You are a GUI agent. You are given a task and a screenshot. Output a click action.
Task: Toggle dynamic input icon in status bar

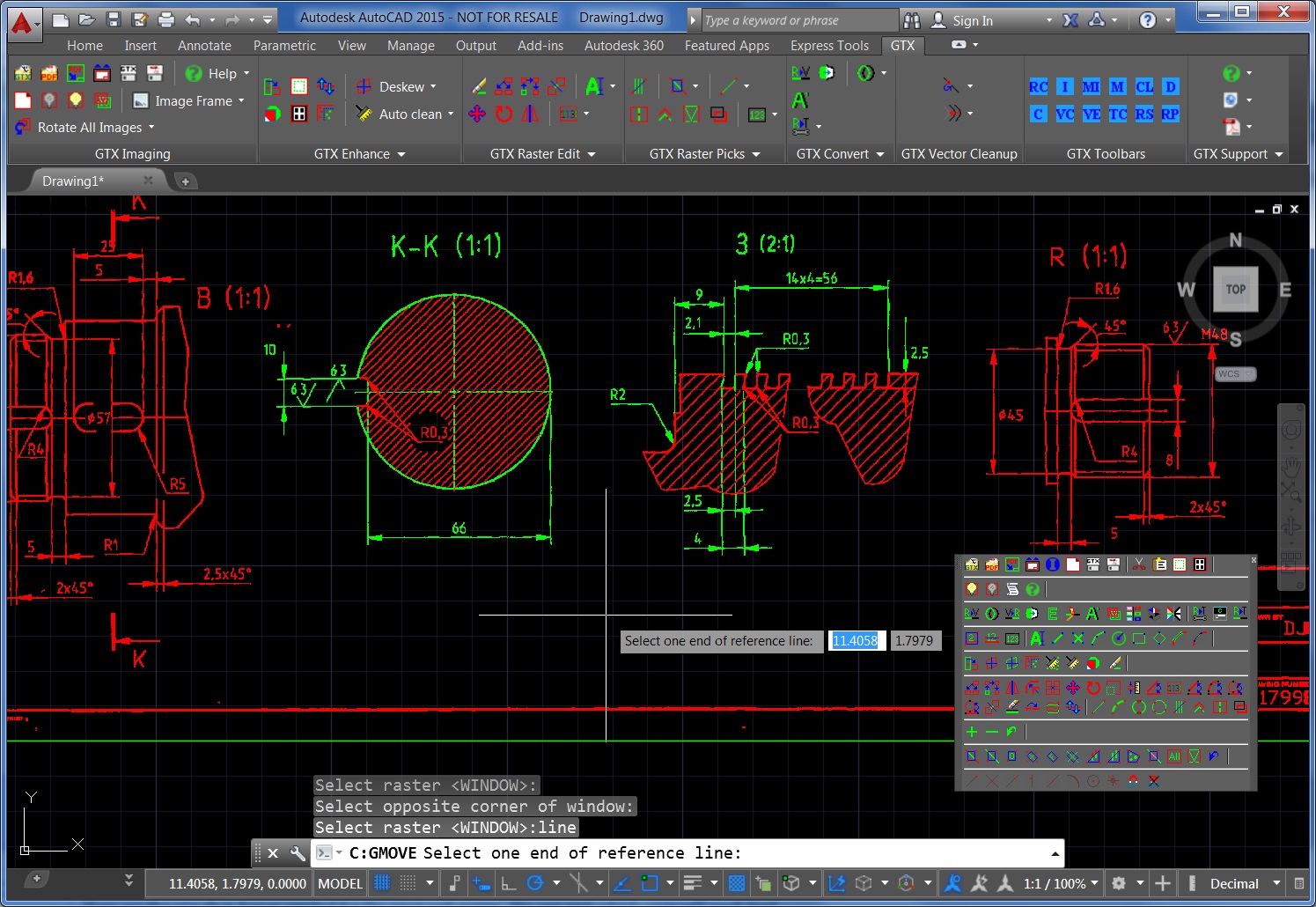(x=482, y=883)
